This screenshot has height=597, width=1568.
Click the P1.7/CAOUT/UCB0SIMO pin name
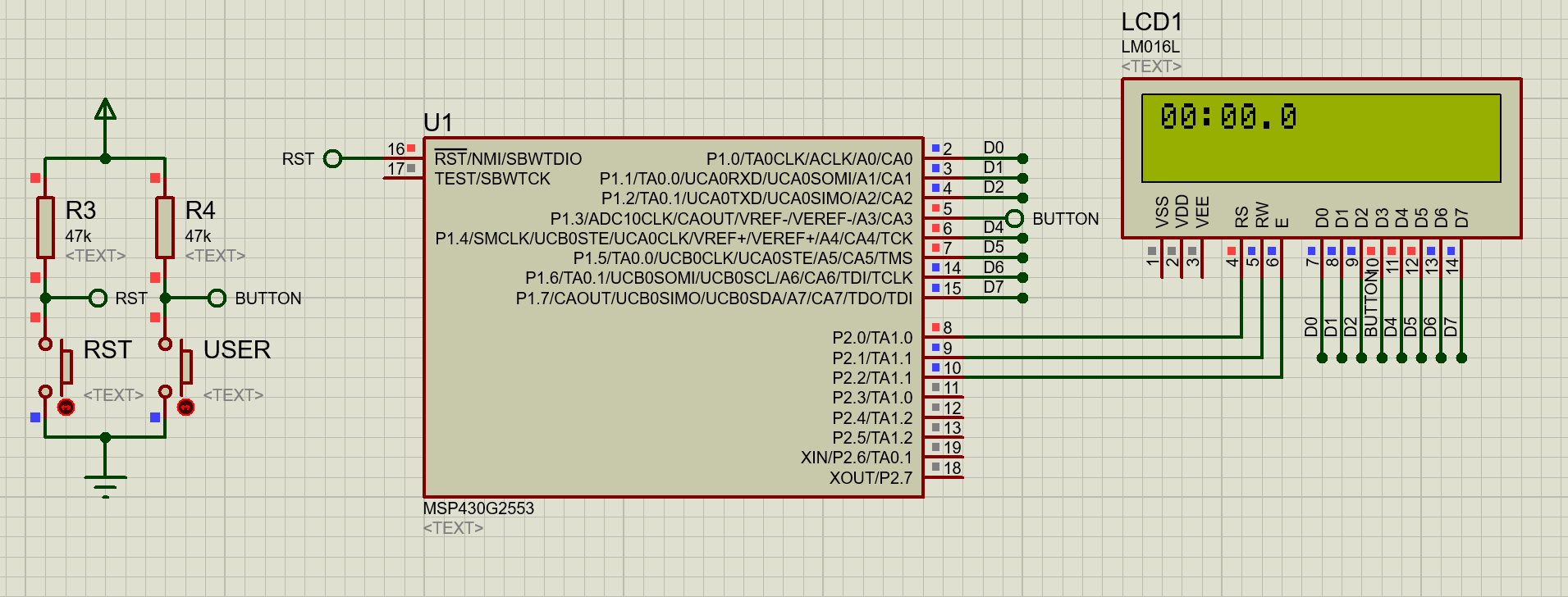(x=714, y=298)
